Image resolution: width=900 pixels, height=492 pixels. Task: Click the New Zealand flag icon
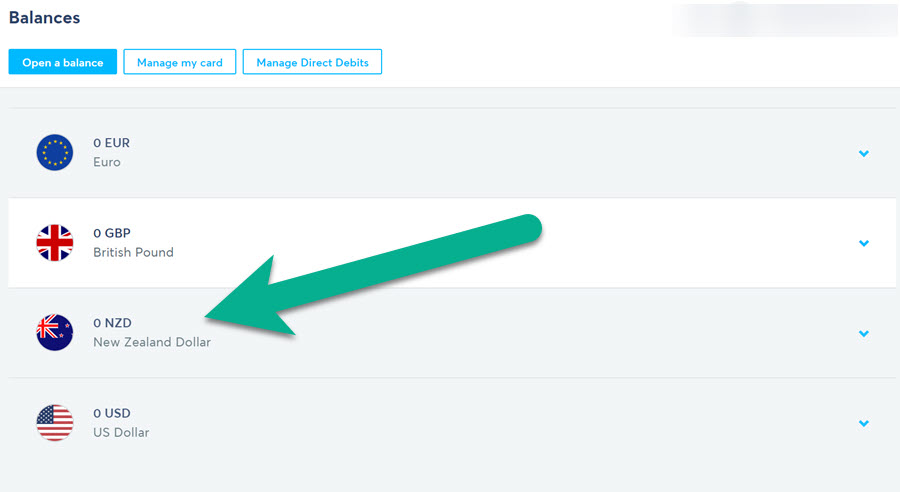click(55, 333)
